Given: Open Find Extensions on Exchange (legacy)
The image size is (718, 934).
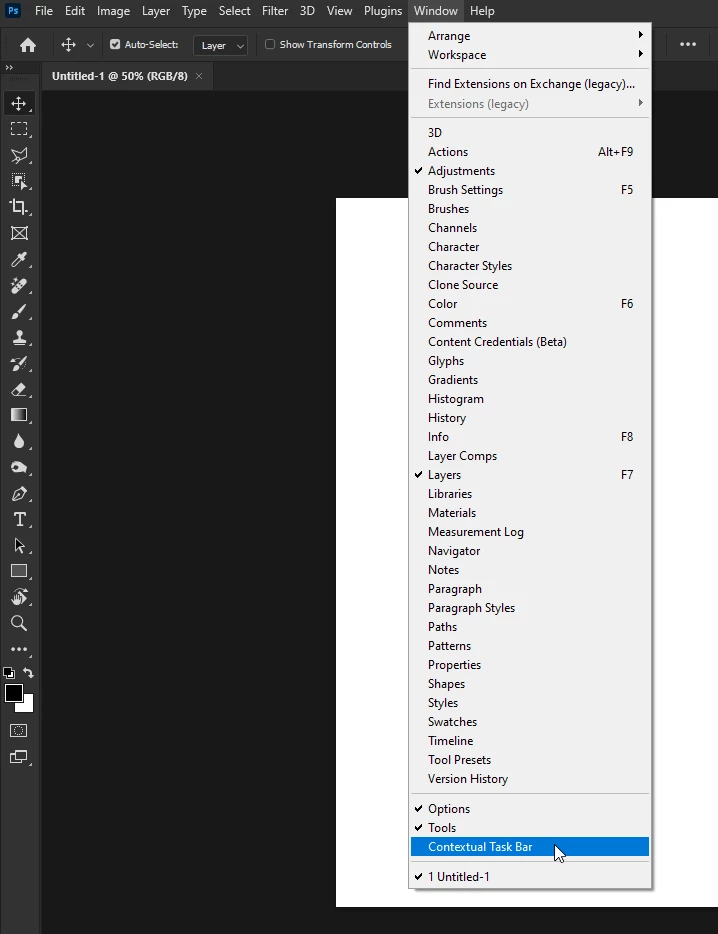Looking at the screenshot, I should coord(530,84).
